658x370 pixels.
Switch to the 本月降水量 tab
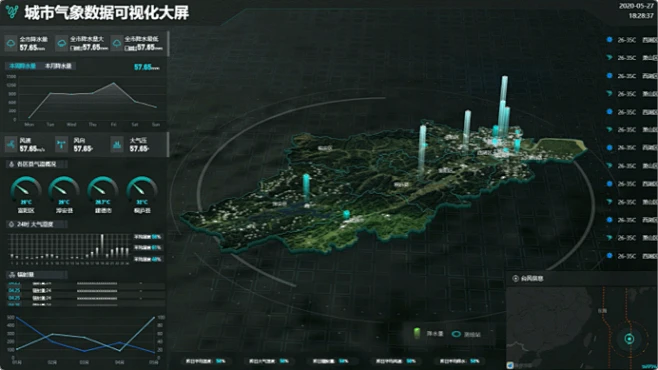pyautogui.click(x=58, y=66)
